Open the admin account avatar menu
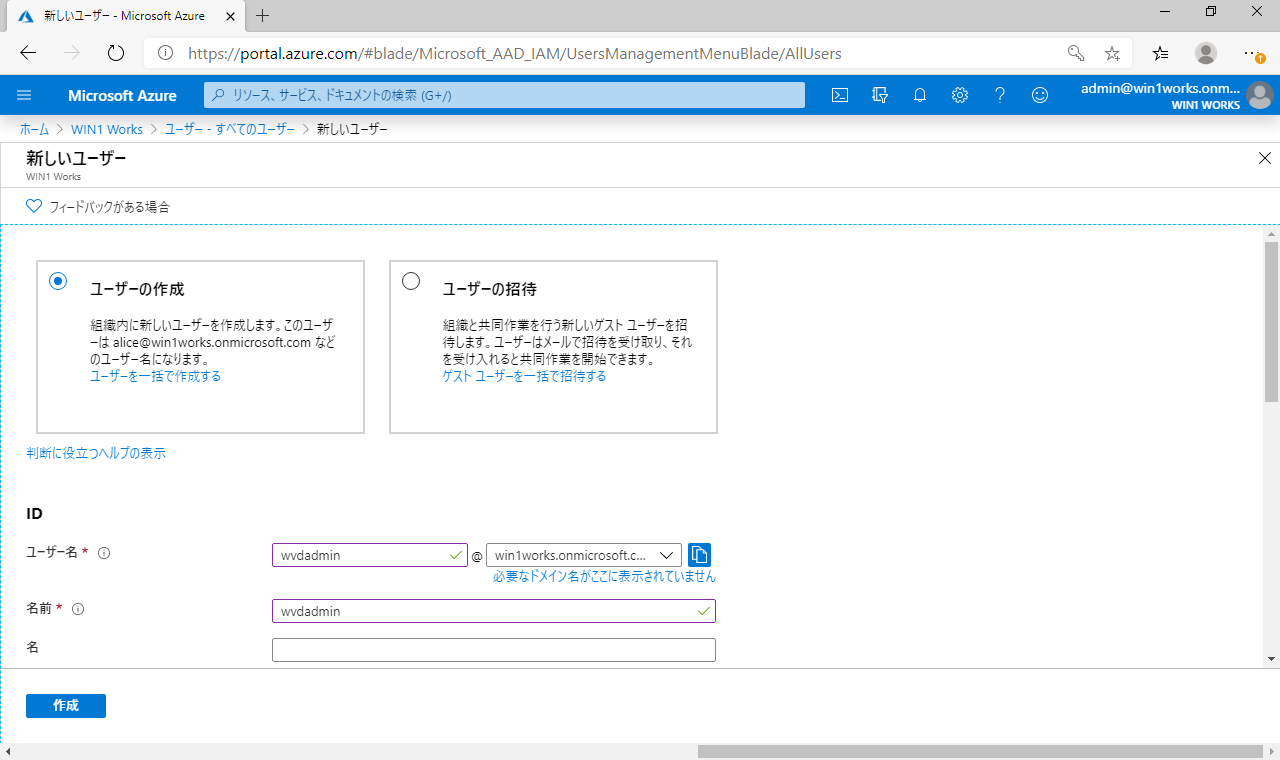 point(1259,96)
